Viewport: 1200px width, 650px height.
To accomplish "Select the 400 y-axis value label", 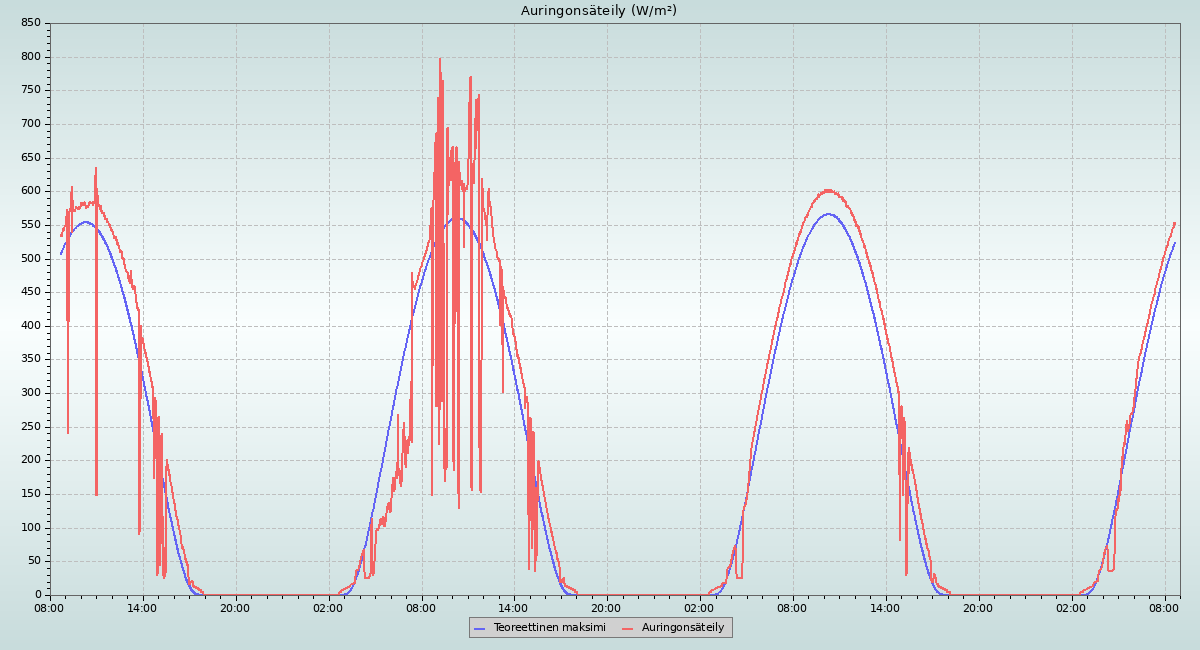I will (31, 326).
